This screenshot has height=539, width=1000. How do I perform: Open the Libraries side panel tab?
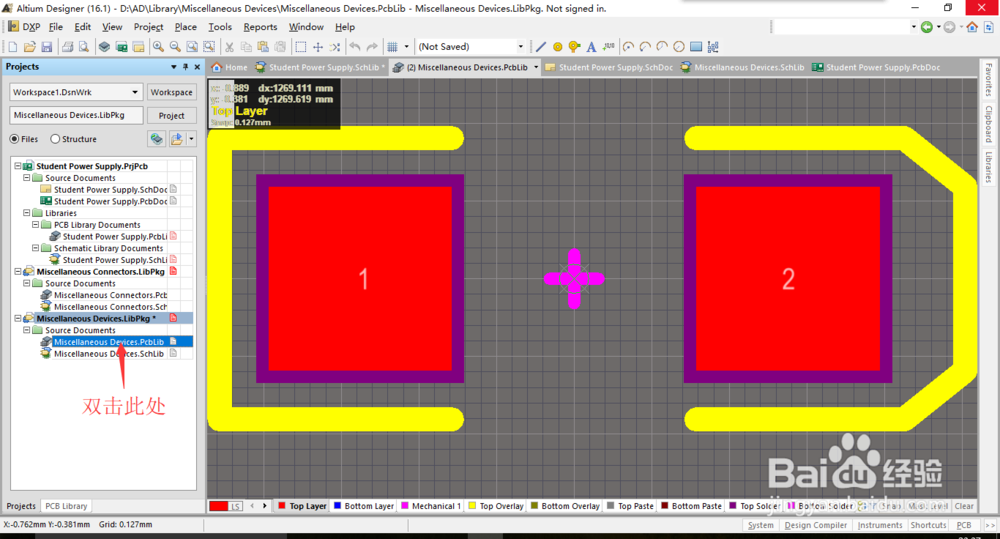pyautogui.click(x=989, y=167)
